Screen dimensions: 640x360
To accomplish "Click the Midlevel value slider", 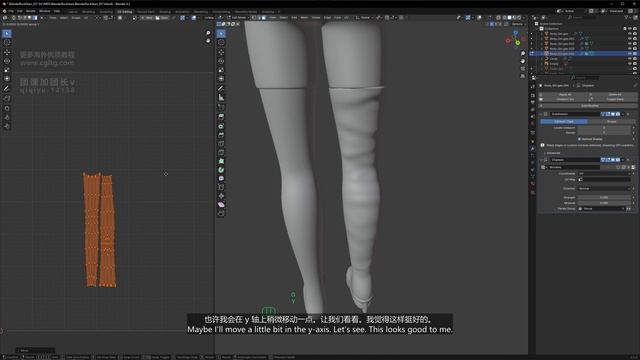I will click(604, 203).
